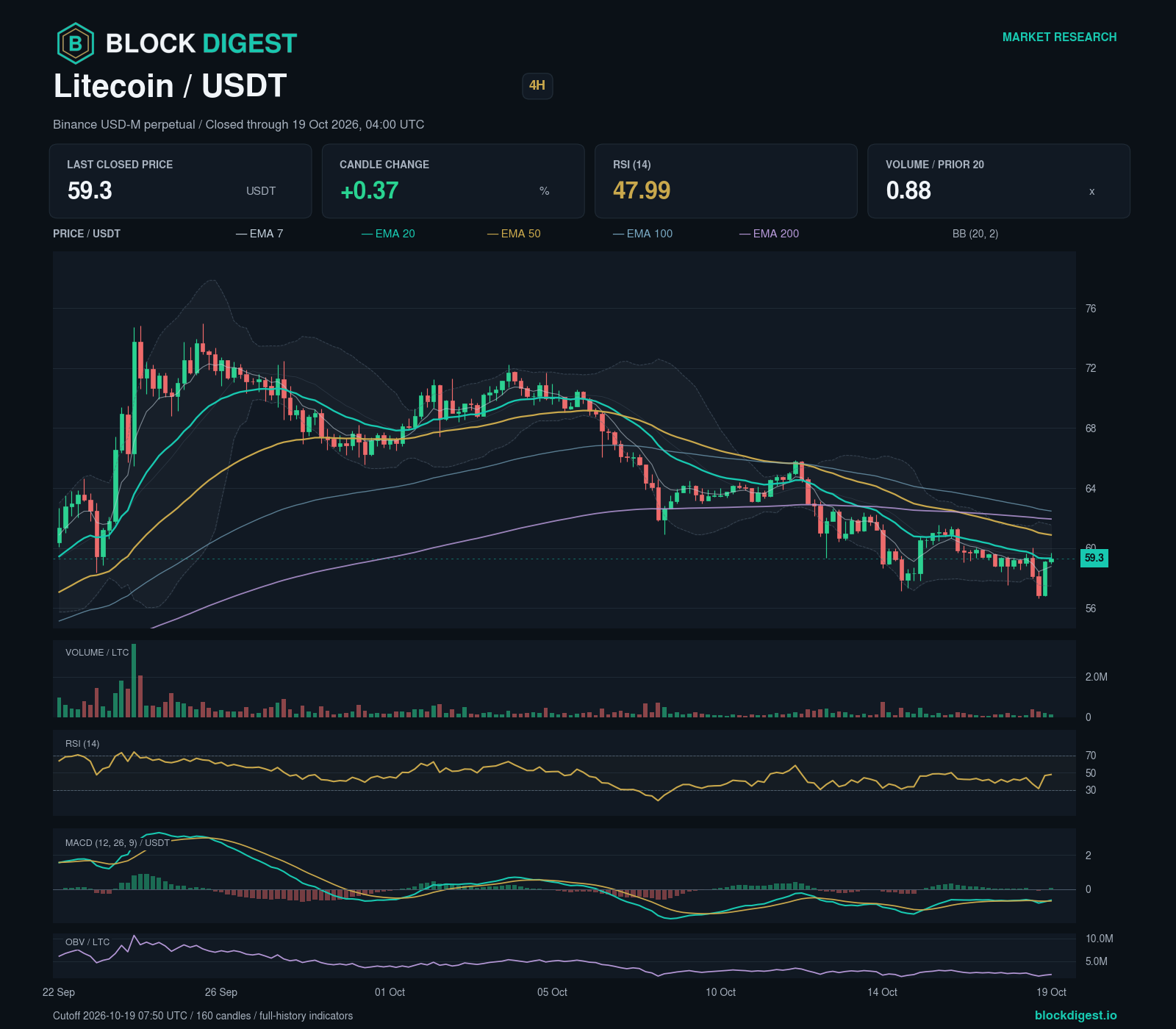Click the Candle Change value +0.37

click(x=369, y=191)
